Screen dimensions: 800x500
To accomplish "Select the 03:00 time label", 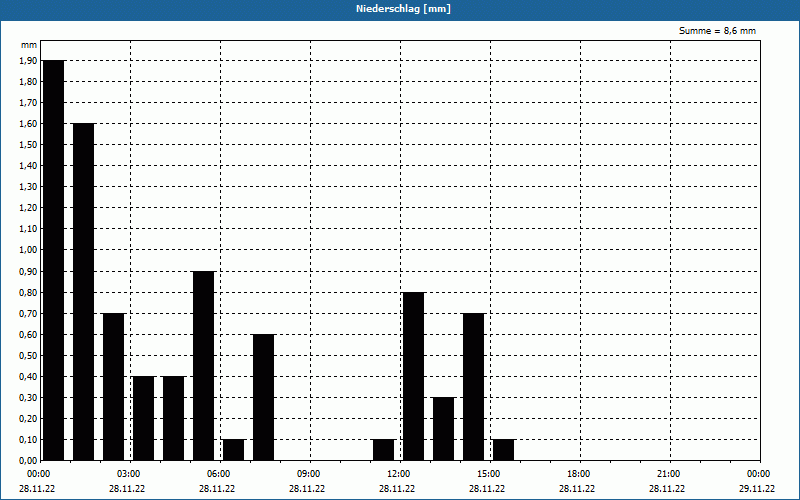I will pos(128,474).
